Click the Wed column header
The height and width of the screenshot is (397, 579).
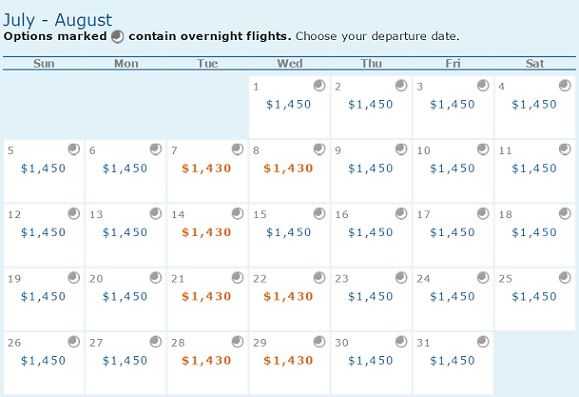pos(290,63)
